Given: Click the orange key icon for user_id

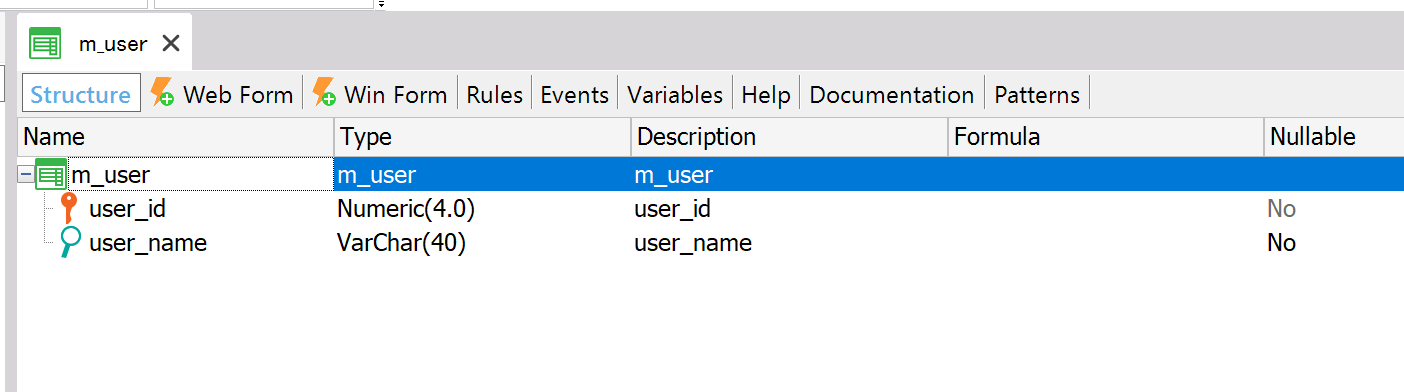Looking at the screenshot, I should (x=69, y=209).
